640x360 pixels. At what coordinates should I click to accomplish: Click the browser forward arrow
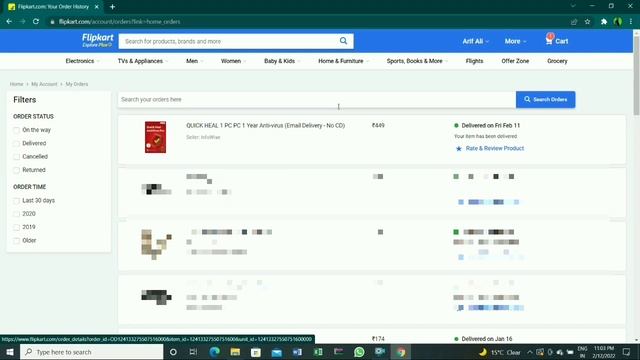22,22
